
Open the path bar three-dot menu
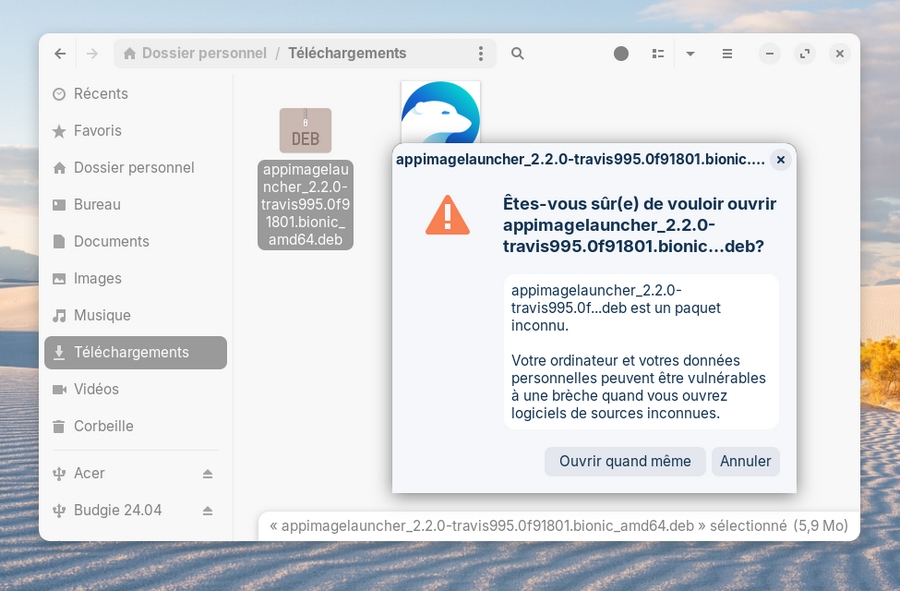pos(481,54)
